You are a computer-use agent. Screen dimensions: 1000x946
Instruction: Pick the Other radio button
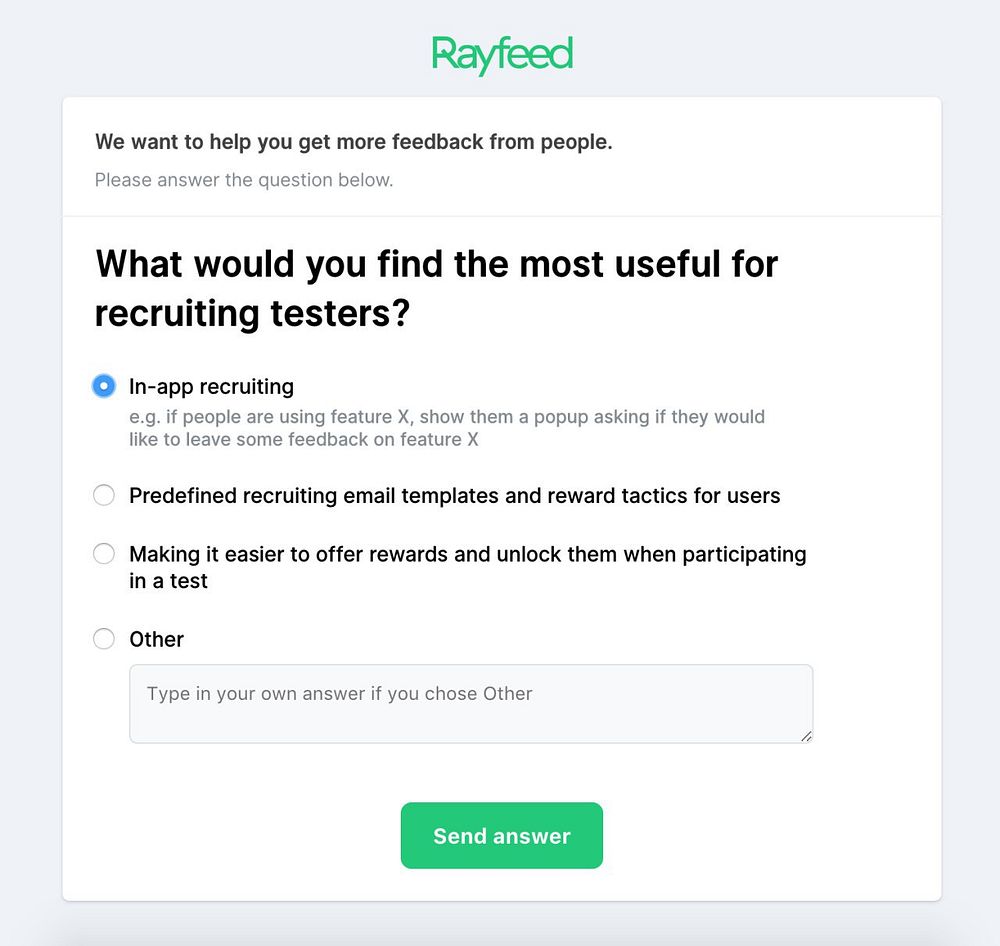pyautogui.click(x=104, y=639)
